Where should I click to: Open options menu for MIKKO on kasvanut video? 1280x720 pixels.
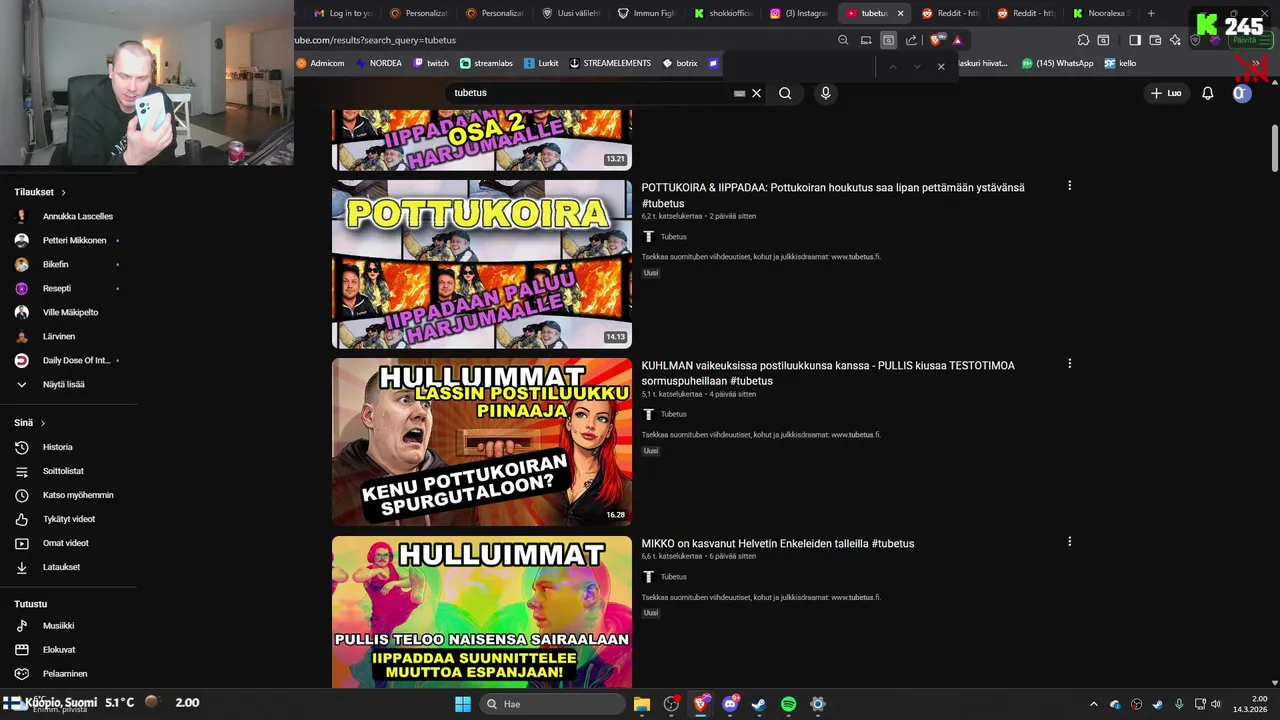1069,542
